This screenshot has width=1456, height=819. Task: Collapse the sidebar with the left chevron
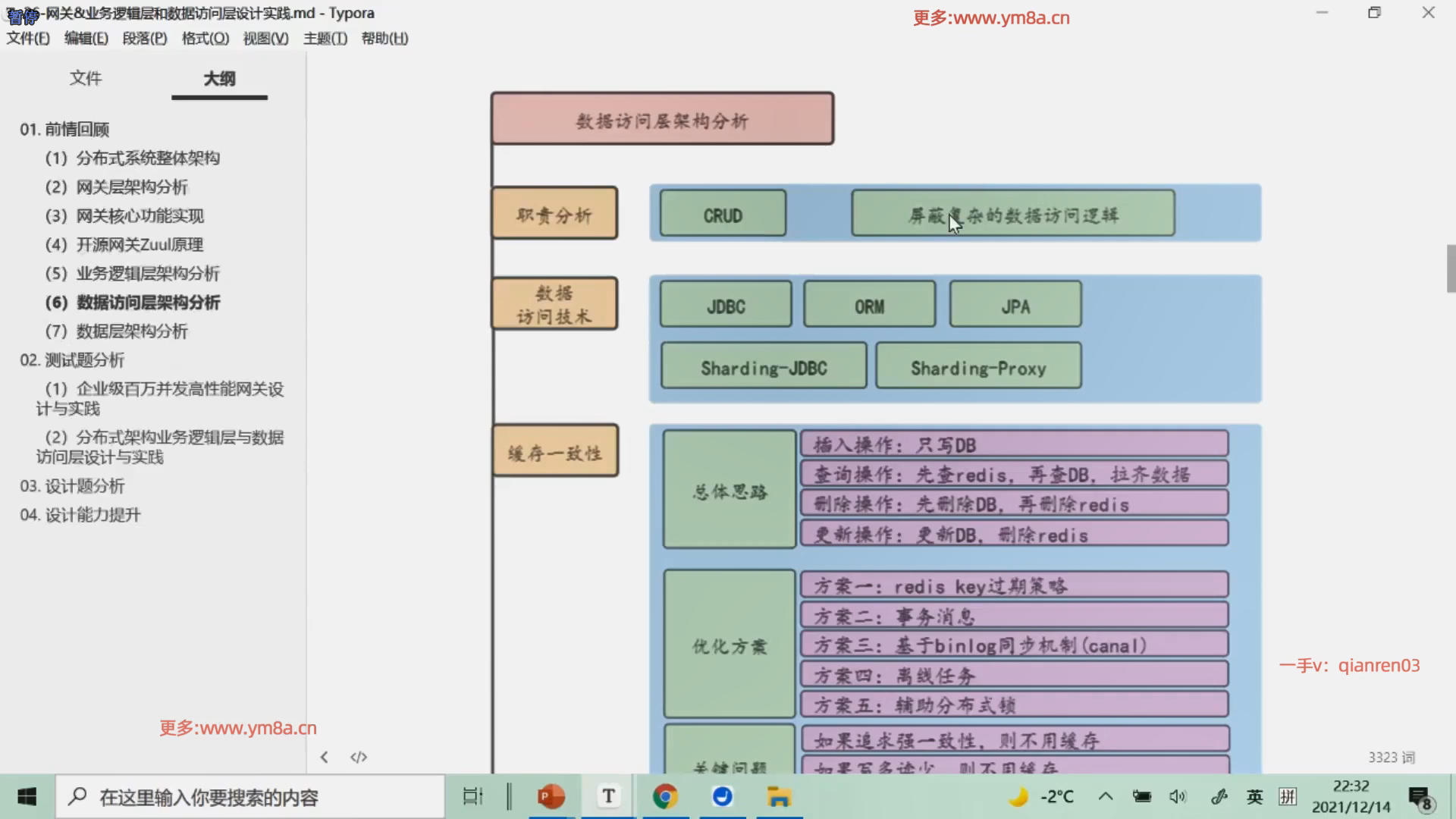click(x=324, y=757)
